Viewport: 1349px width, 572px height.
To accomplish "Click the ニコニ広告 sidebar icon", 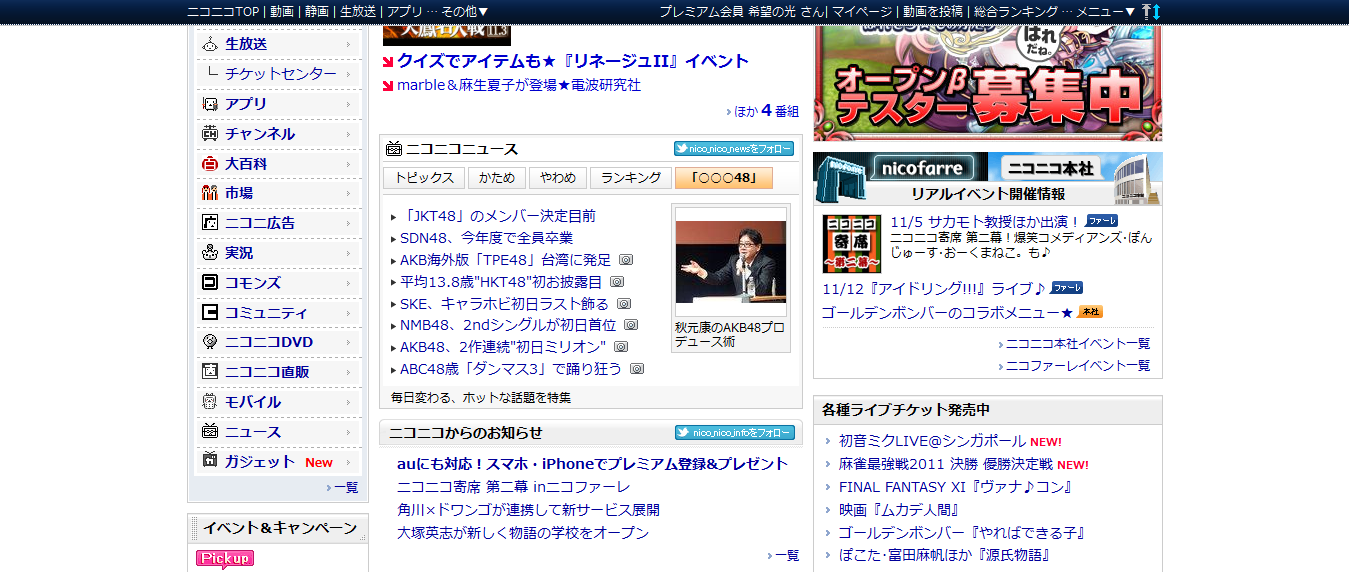I will point(210,223).
